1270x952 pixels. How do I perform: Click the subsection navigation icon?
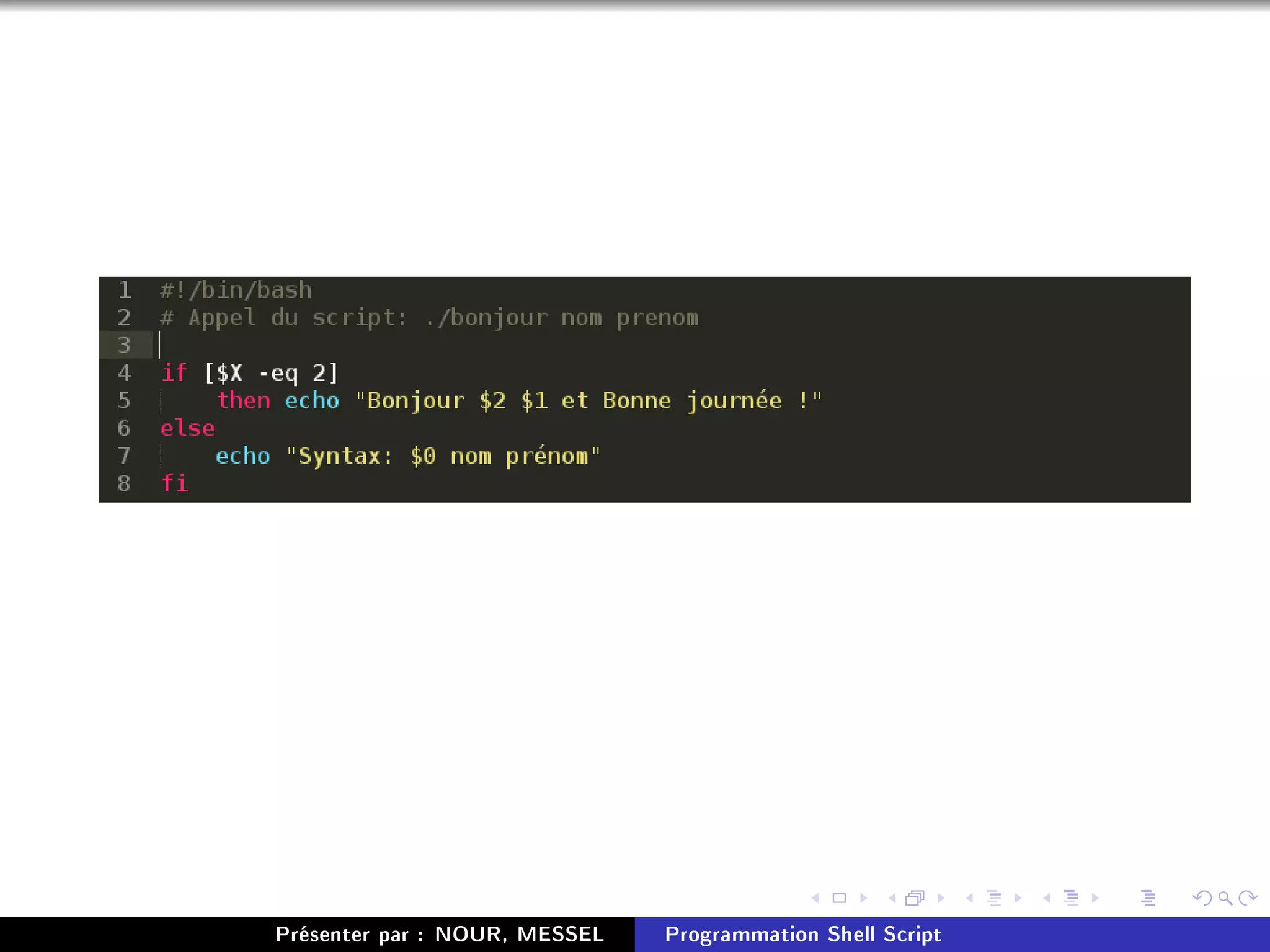[994, 897]
